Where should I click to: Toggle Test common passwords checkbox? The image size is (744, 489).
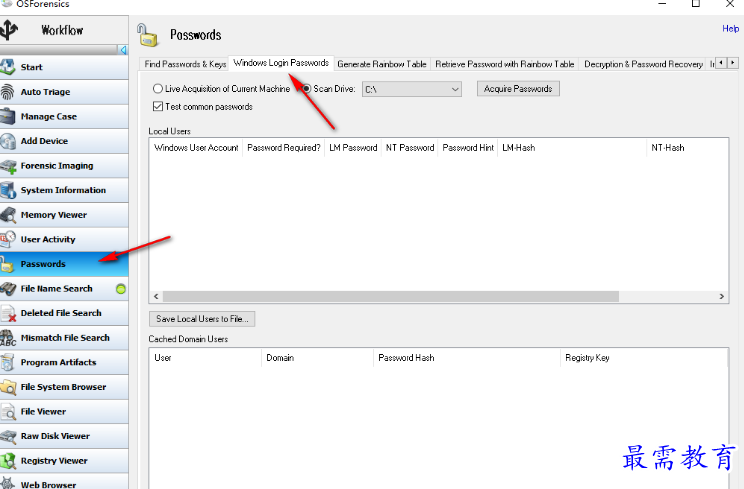tap(158, 106)
